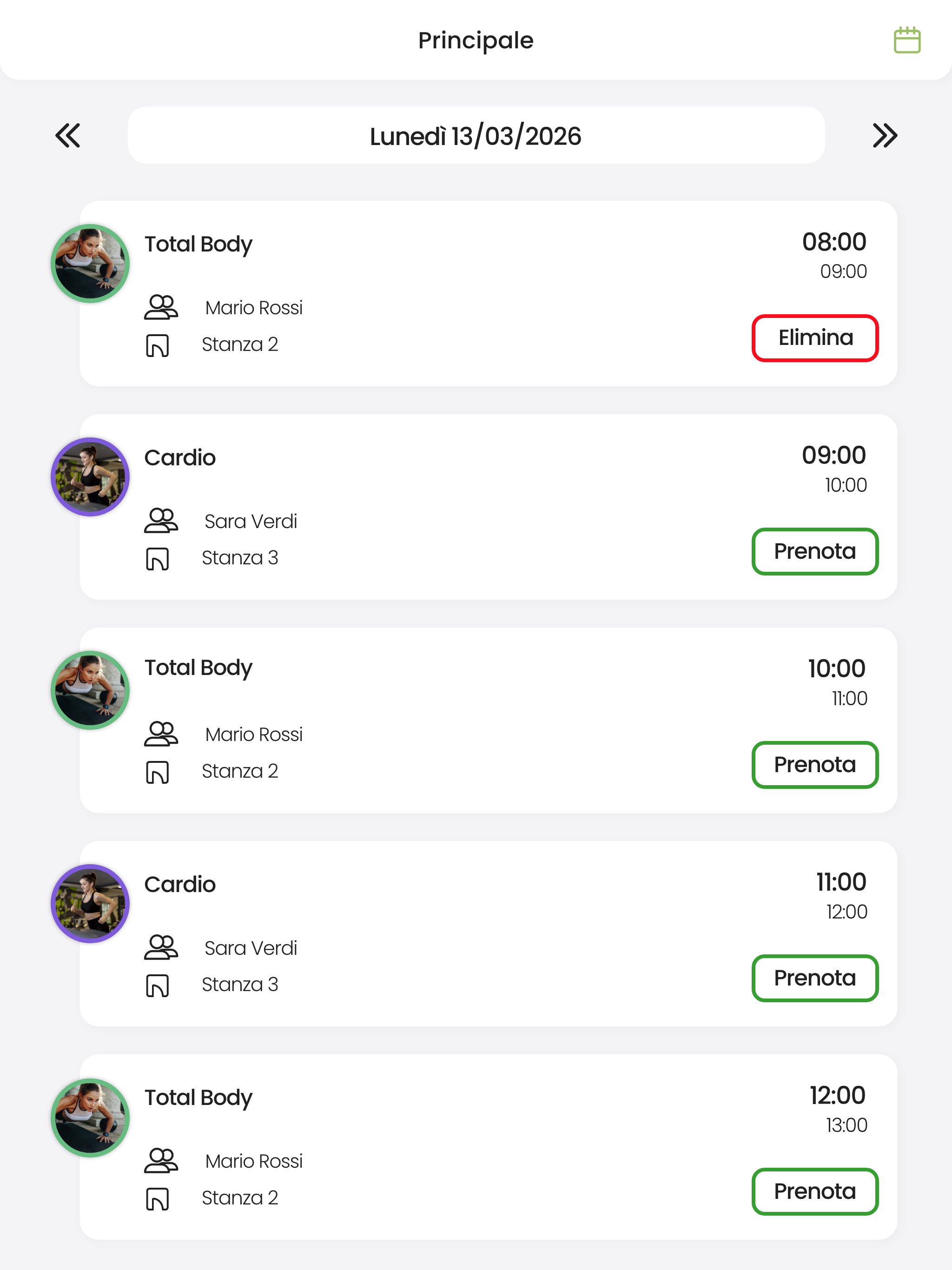Go to previous day with double-left arrows
Screen dimensions: 952x1270
click(68, 135)
